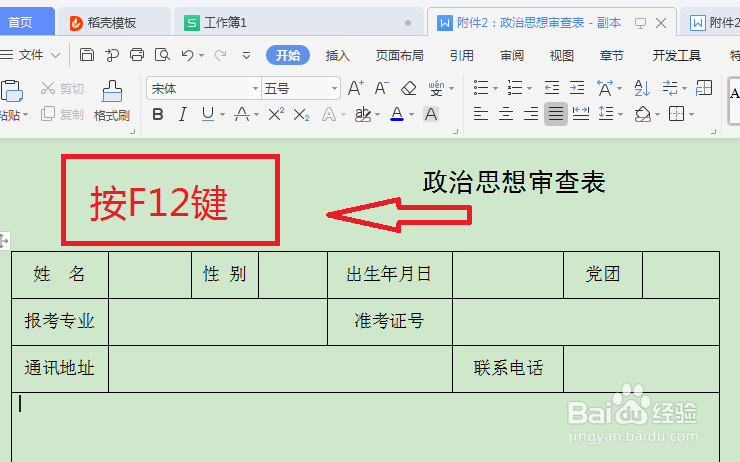Open numbered list style dropdown

coord(530,88)
